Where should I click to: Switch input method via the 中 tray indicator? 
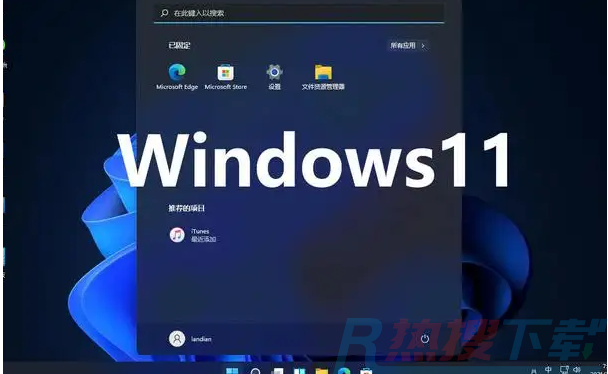(x=548, y=370)
